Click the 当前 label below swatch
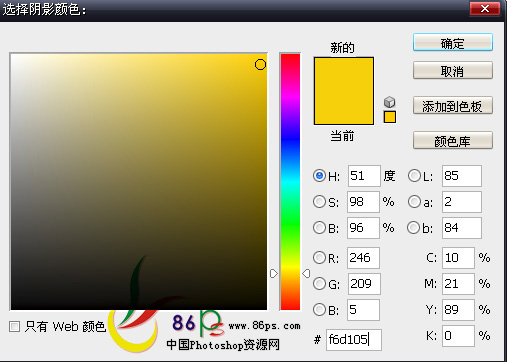507x362 pixels. [x=342, y=136]
